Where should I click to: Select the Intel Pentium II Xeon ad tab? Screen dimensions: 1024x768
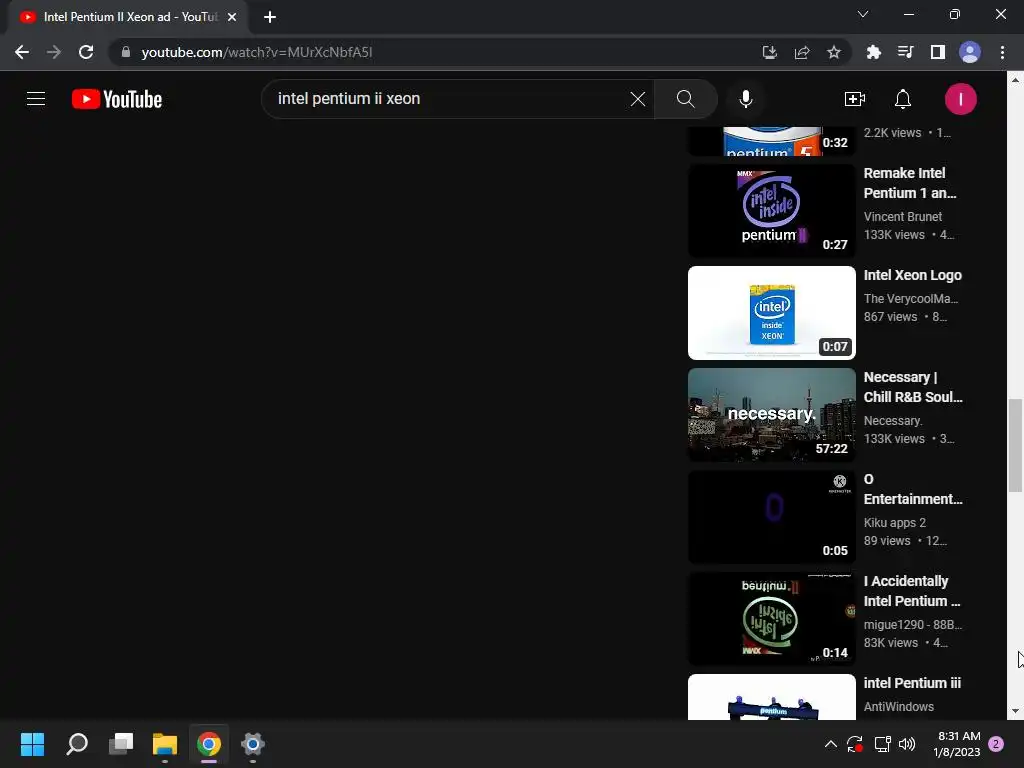[127, 17]
